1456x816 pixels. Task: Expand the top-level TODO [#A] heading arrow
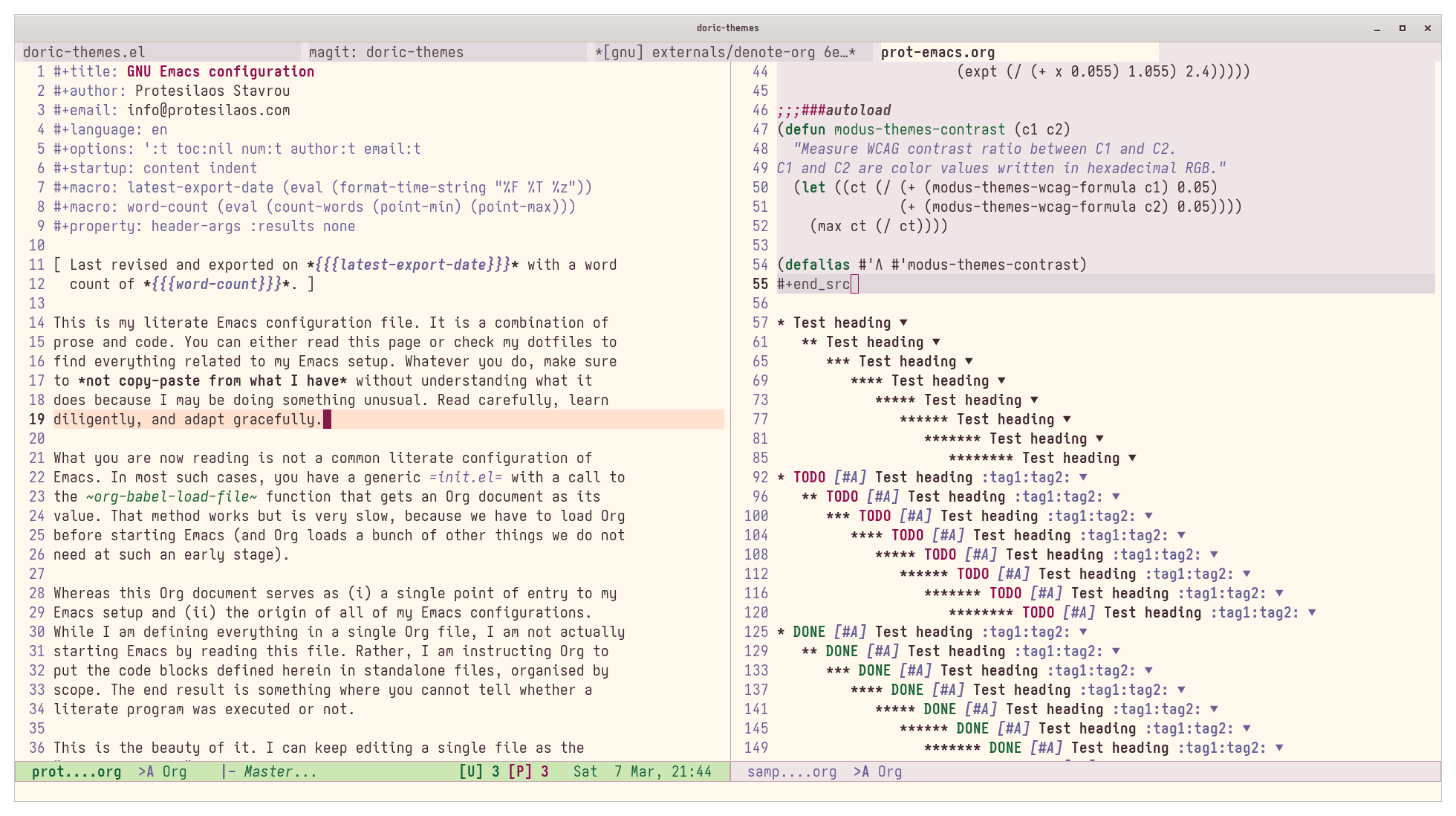1083,477
